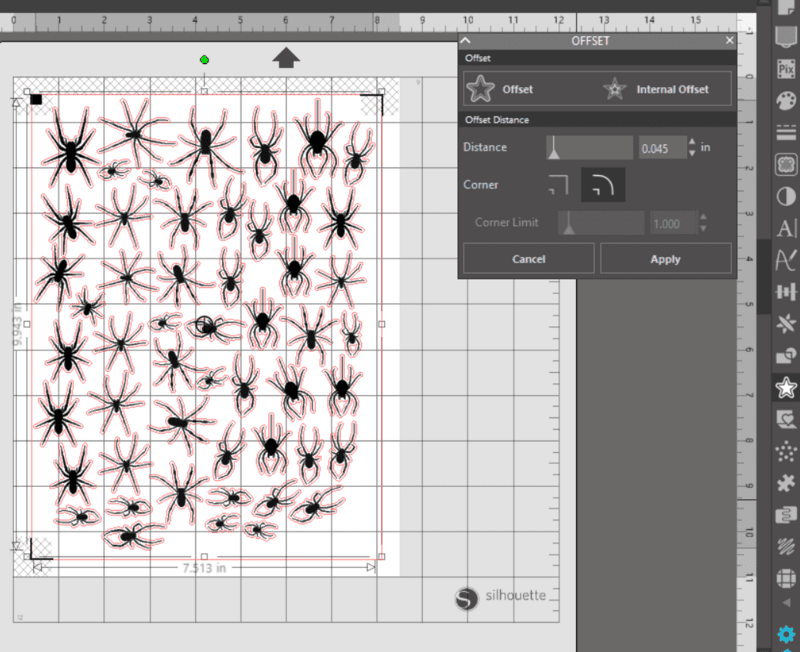Open the puzzle piece panel icon
The width and height of the screenshot is (800, 652).
click(786, 482)
